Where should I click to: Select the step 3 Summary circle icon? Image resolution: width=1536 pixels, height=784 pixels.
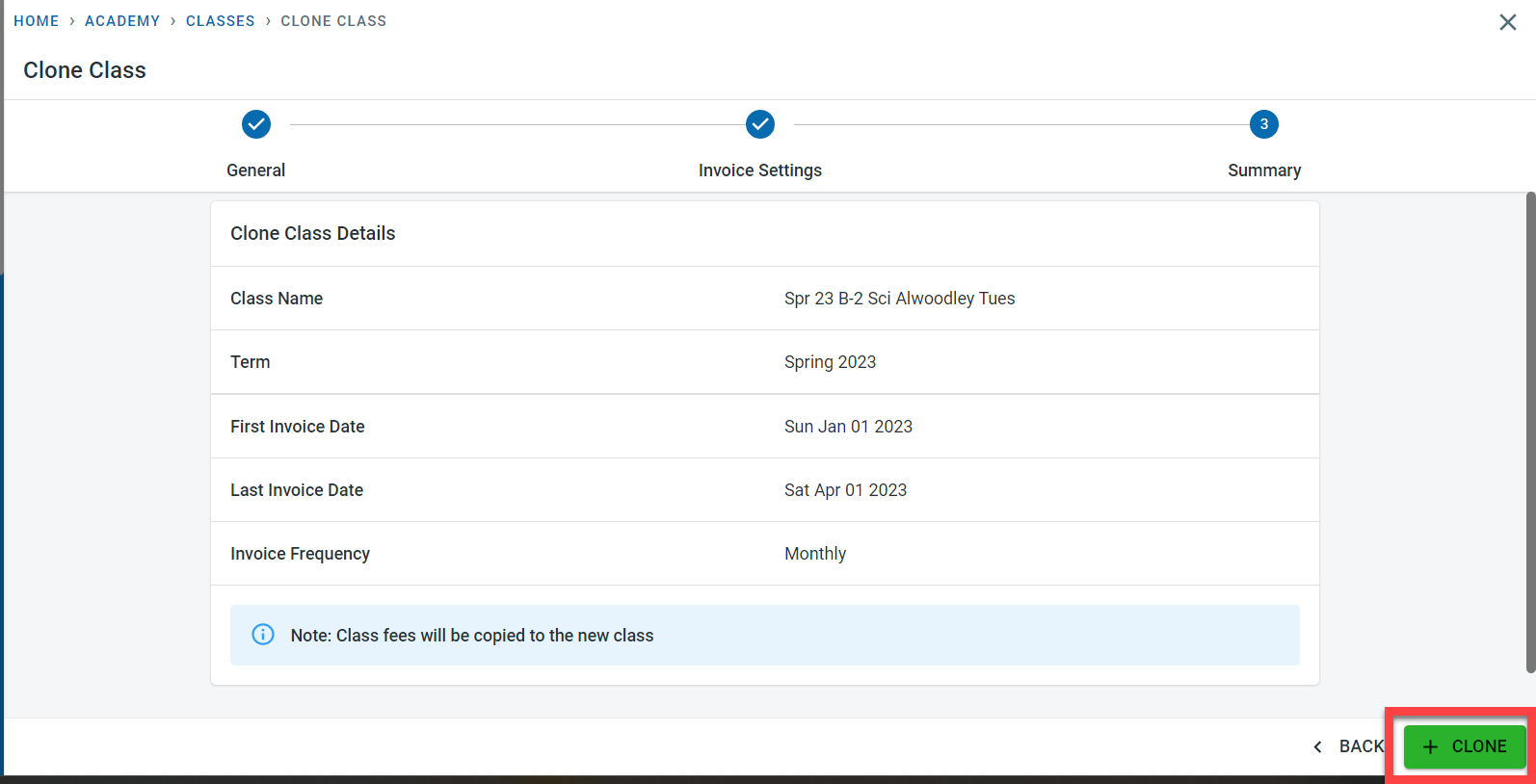click(x=1263, y=124)
